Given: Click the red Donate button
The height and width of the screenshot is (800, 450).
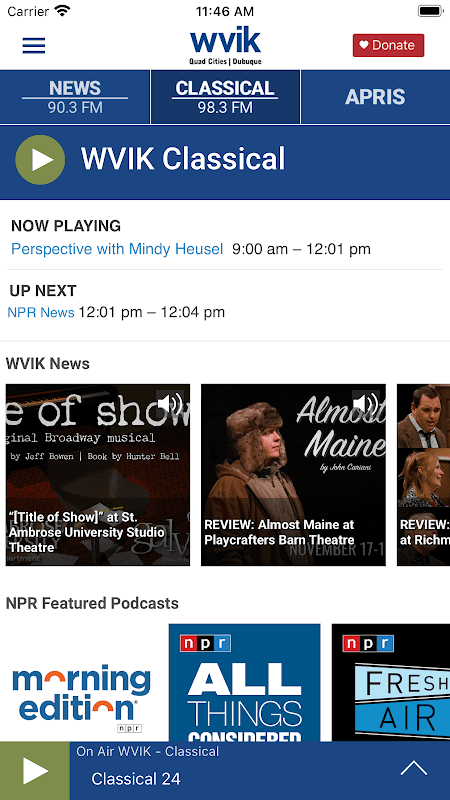Looking at the screenshot, I should pyautogui.click(x=388, y=45).
